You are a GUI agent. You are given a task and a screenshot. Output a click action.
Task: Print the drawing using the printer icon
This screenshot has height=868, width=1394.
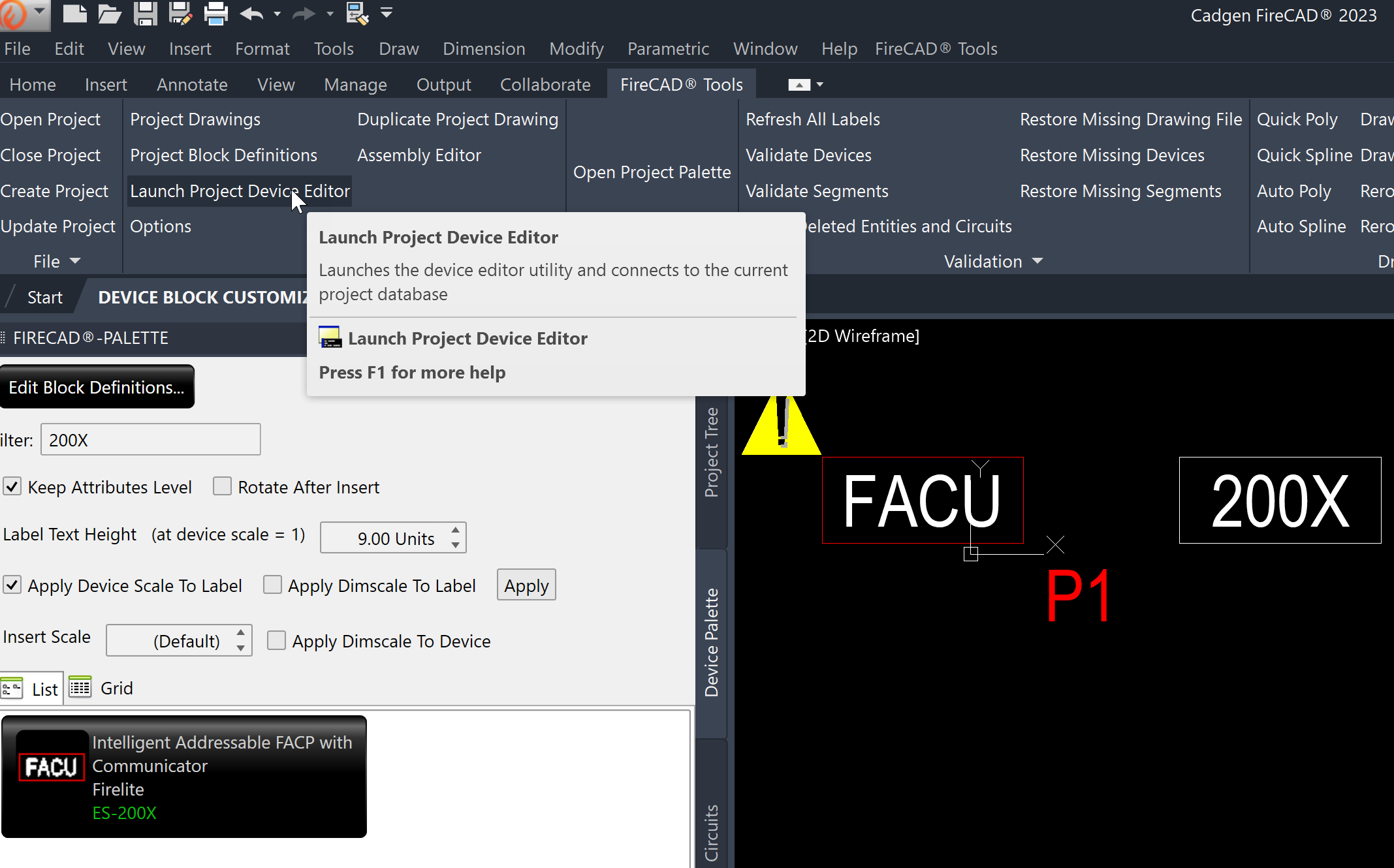pos(215,13)
